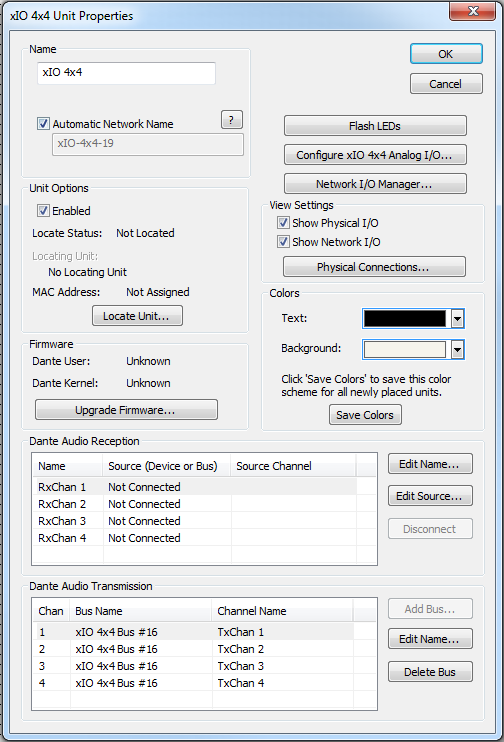Screen dimensions: 504x742
Task: Uncheck the Enabled unit option
Action: coord(43,211)
